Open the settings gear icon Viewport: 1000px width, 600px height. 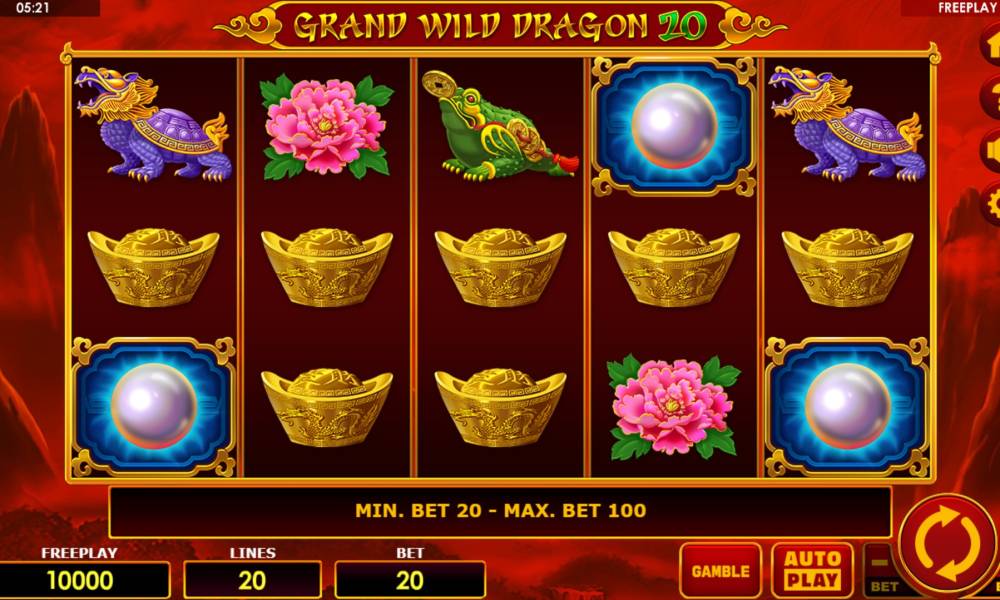(x=990, y=203)
